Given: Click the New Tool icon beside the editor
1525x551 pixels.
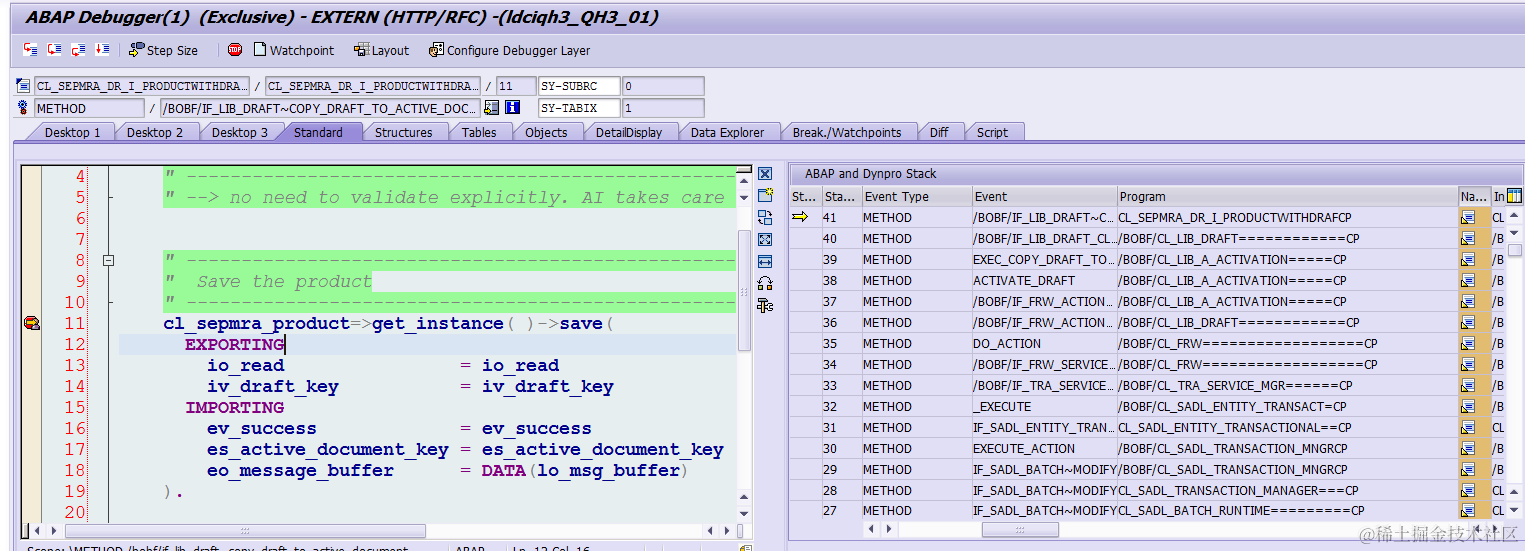Looking at the screenshot, I should point(765,195).
